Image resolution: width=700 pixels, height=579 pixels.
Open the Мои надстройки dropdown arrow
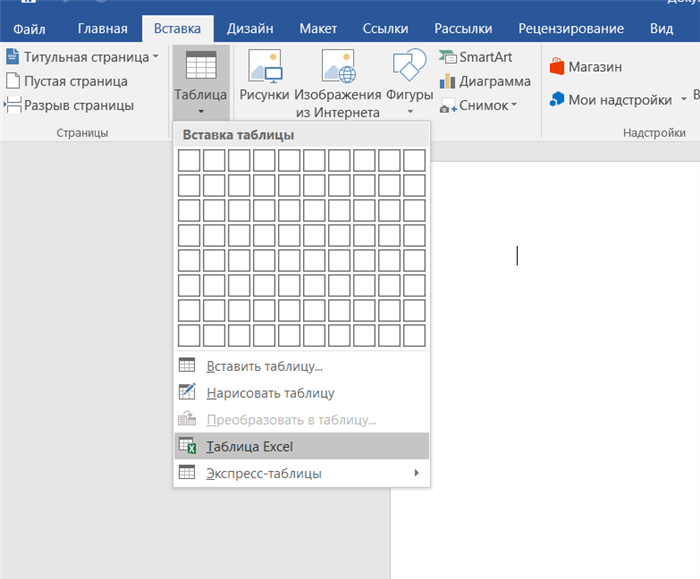(683, 100)
